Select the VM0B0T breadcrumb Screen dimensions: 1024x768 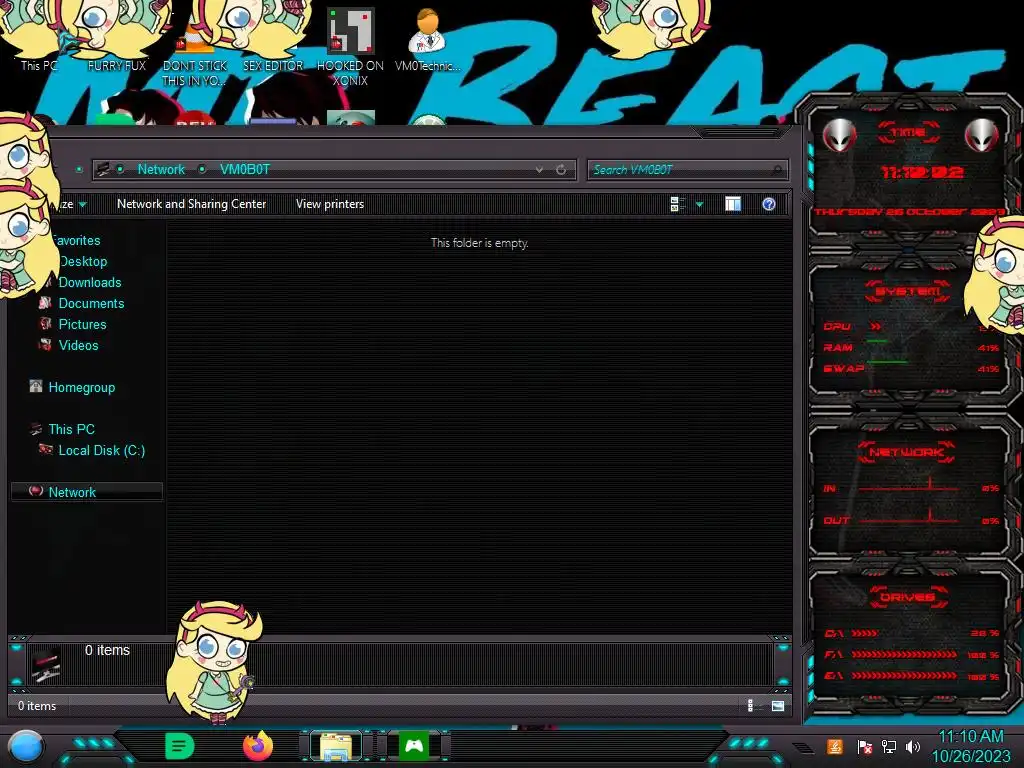point(245,170)
